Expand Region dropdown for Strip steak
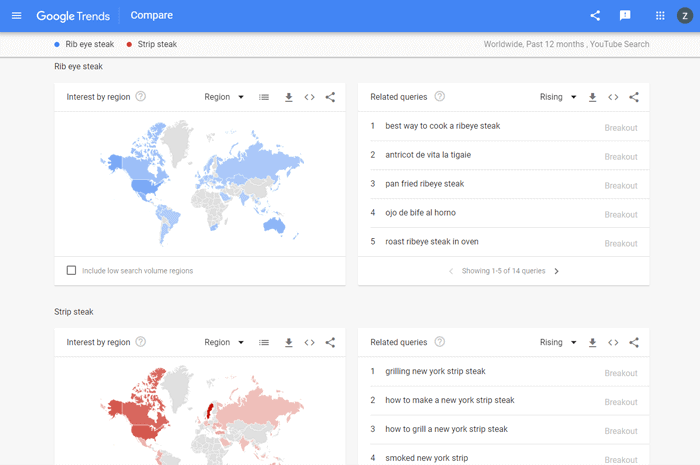 coord(224,342)
